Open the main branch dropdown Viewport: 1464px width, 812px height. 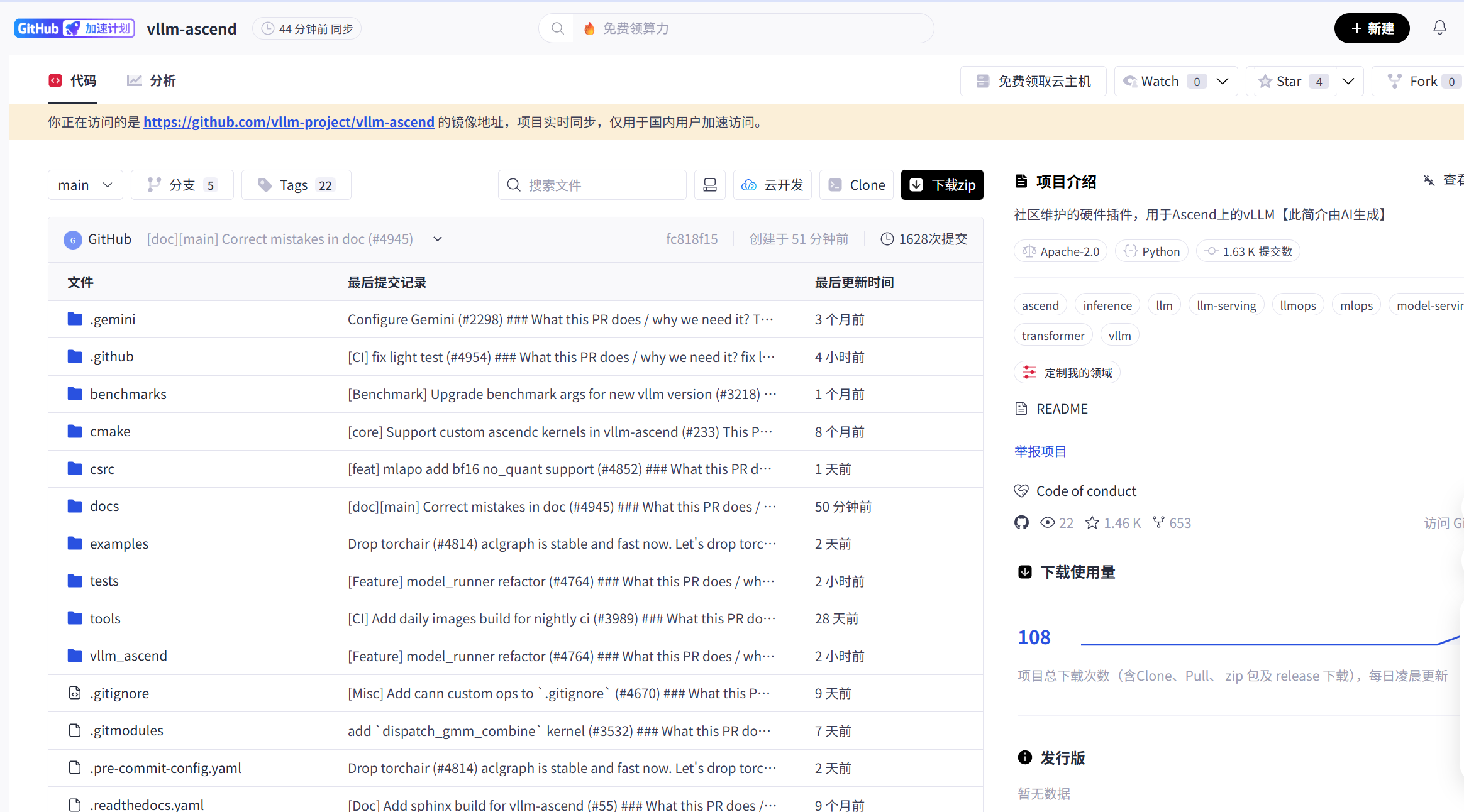click(x=85, y=185)
